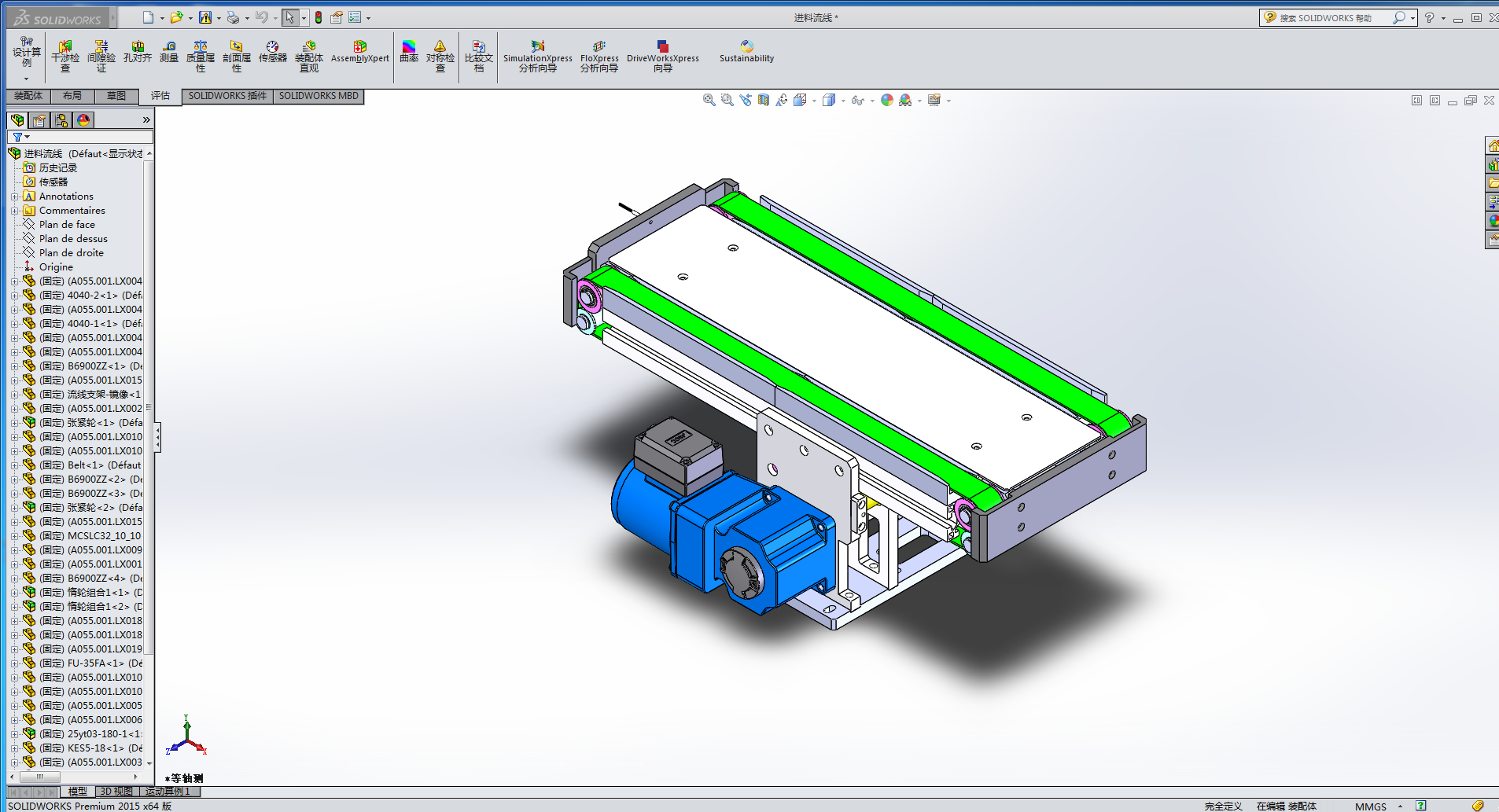Open SimulationXpress analysis wizard
Image resolution: width=1499 pixels, height=812 pixels.
click(538, 57)
